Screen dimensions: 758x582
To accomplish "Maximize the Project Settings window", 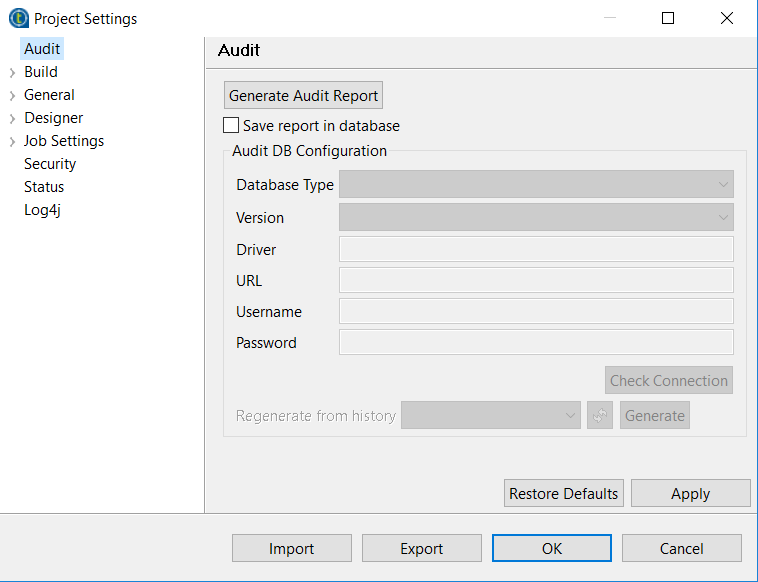I will pyautogui.click(x=668, y=18).
